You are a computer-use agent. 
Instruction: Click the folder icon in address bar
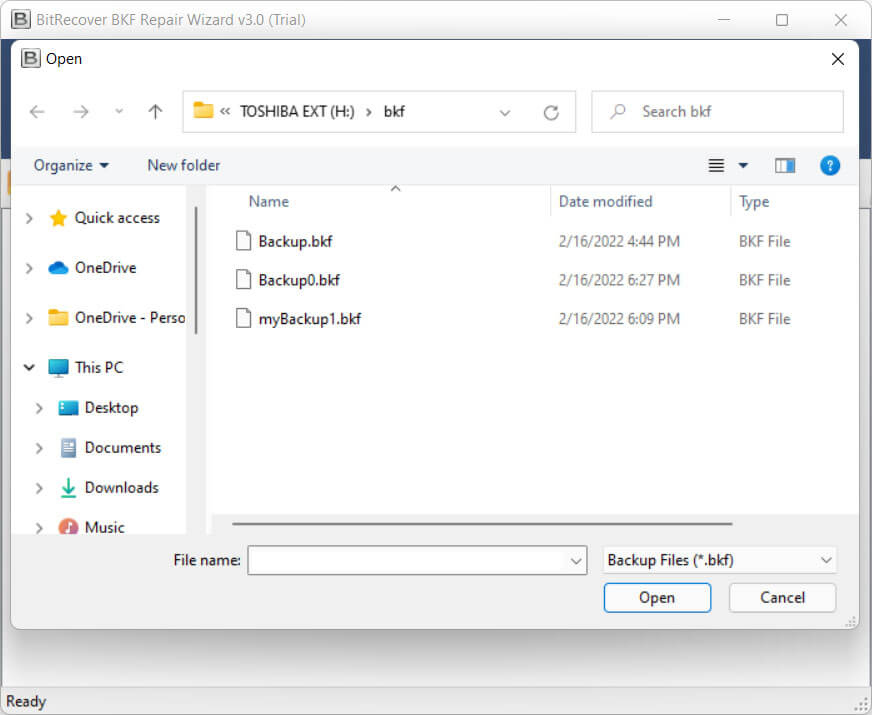(203, 111)
